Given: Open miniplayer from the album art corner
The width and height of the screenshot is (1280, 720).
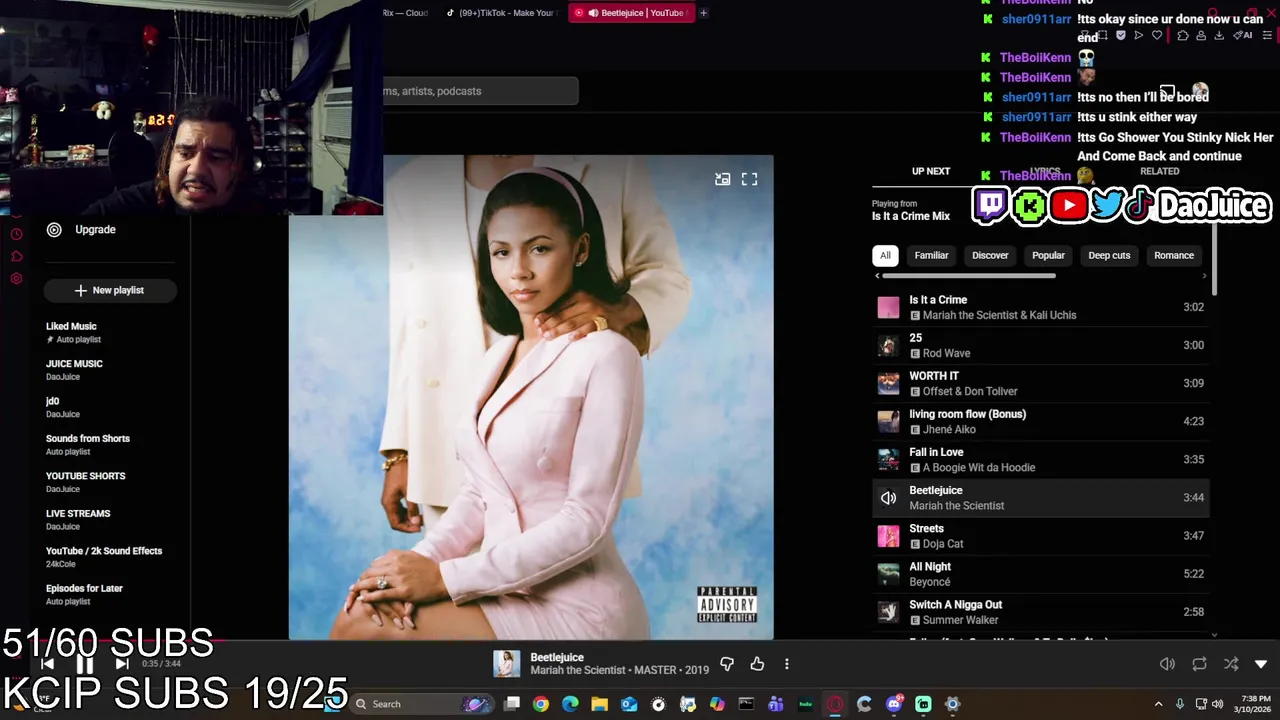Looking at the screenshot, I should tap(722, 179).
